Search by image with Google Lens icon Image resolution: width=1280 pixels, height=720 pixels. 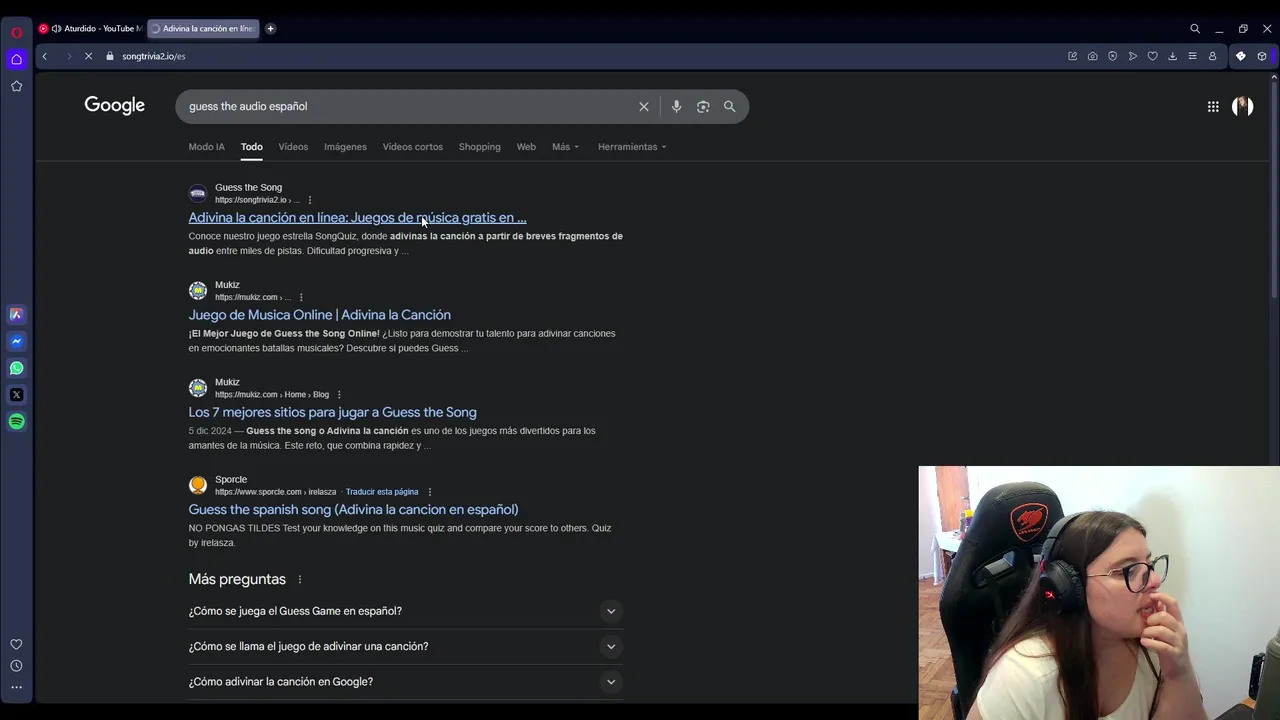click(703, 106)
